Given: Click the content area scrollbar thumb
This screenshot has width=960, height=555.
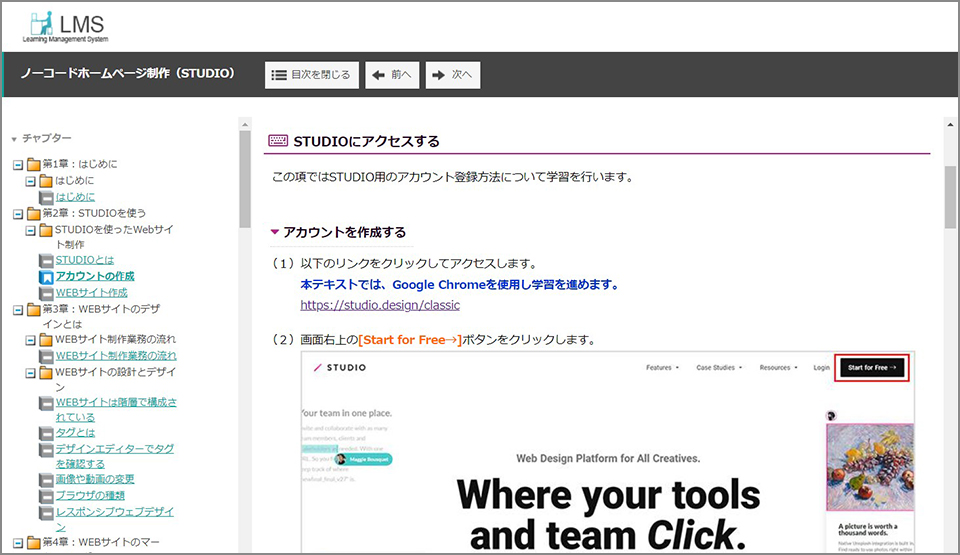Looking at the screenshot, I should pyautogui.click(x=950, y=196).
